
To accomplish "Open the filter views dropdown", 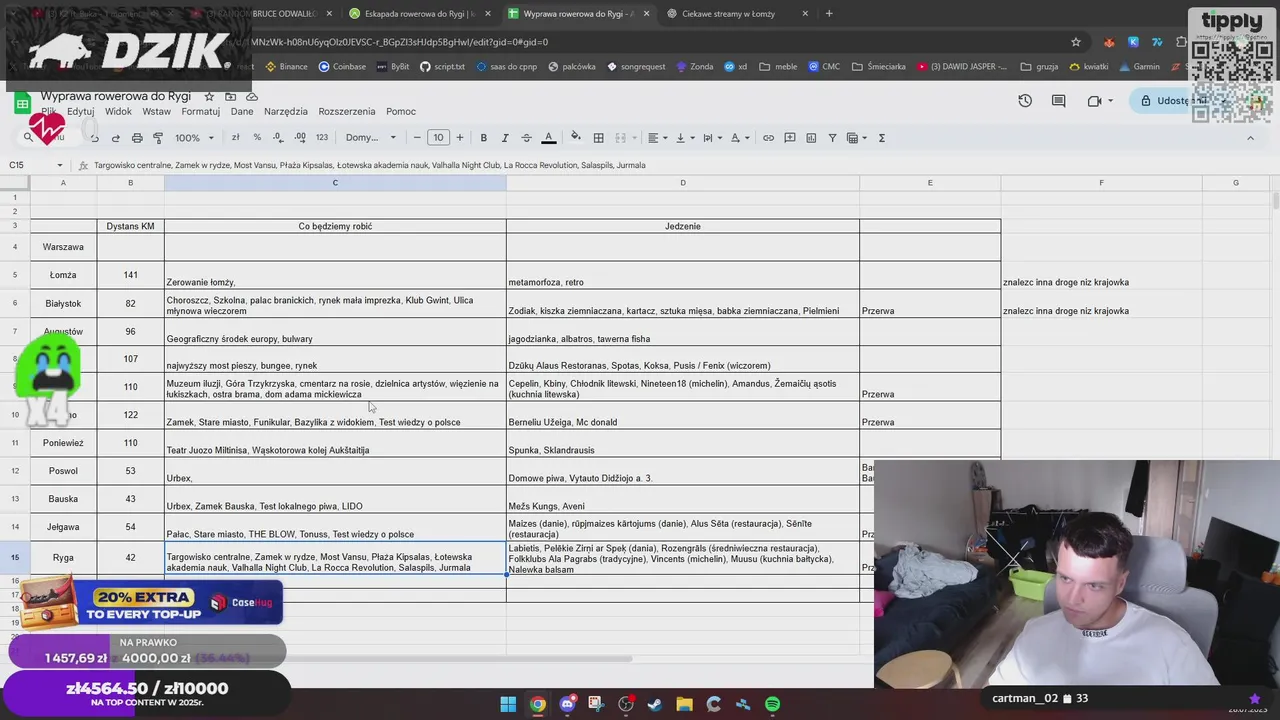I will [x=856, y=138].
